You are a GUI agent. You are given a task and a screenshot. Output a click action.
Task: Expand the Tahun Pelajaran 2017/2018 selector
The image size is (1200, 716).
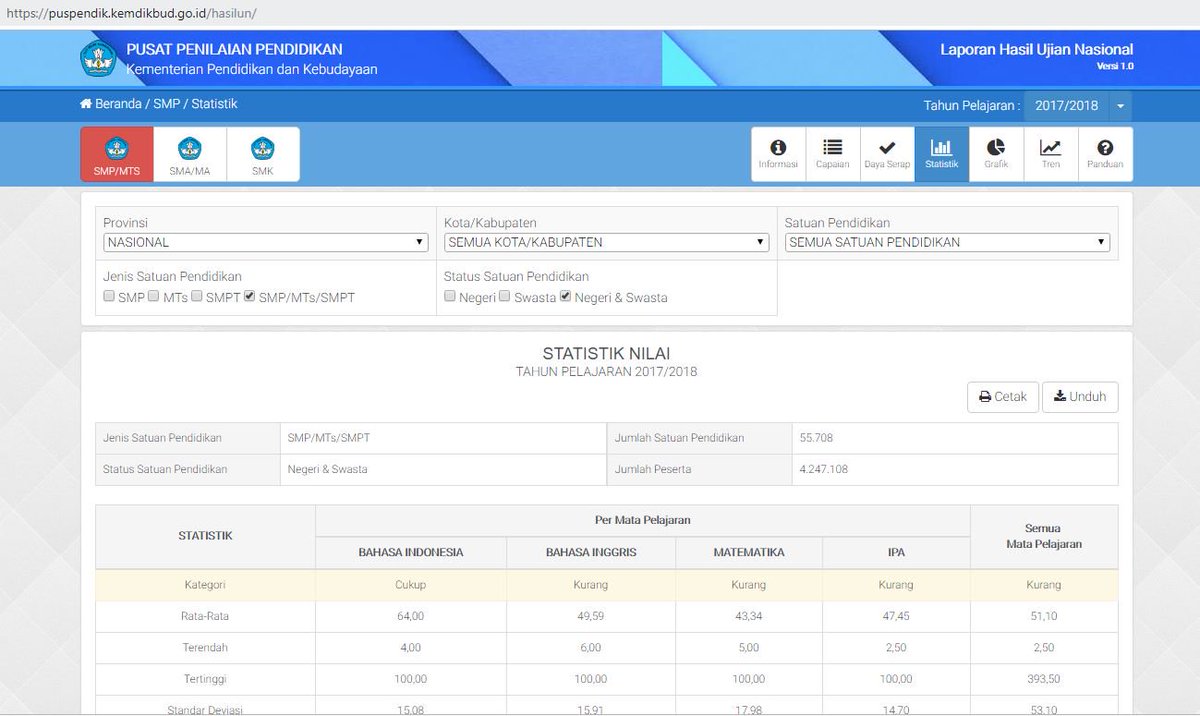1078,106
